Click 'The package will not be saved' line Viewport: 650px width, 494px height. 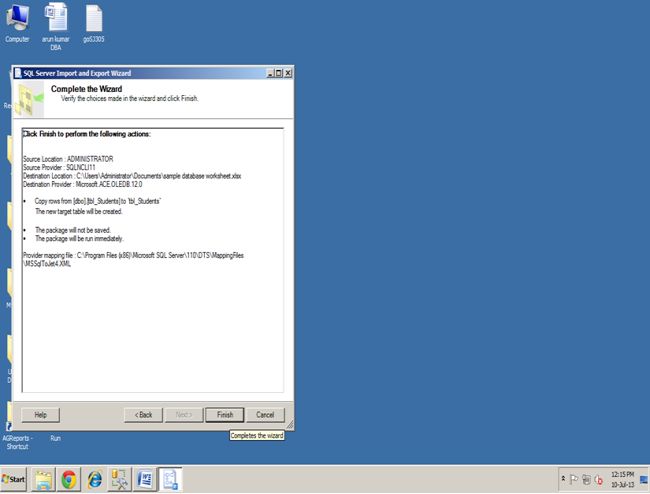73,230
